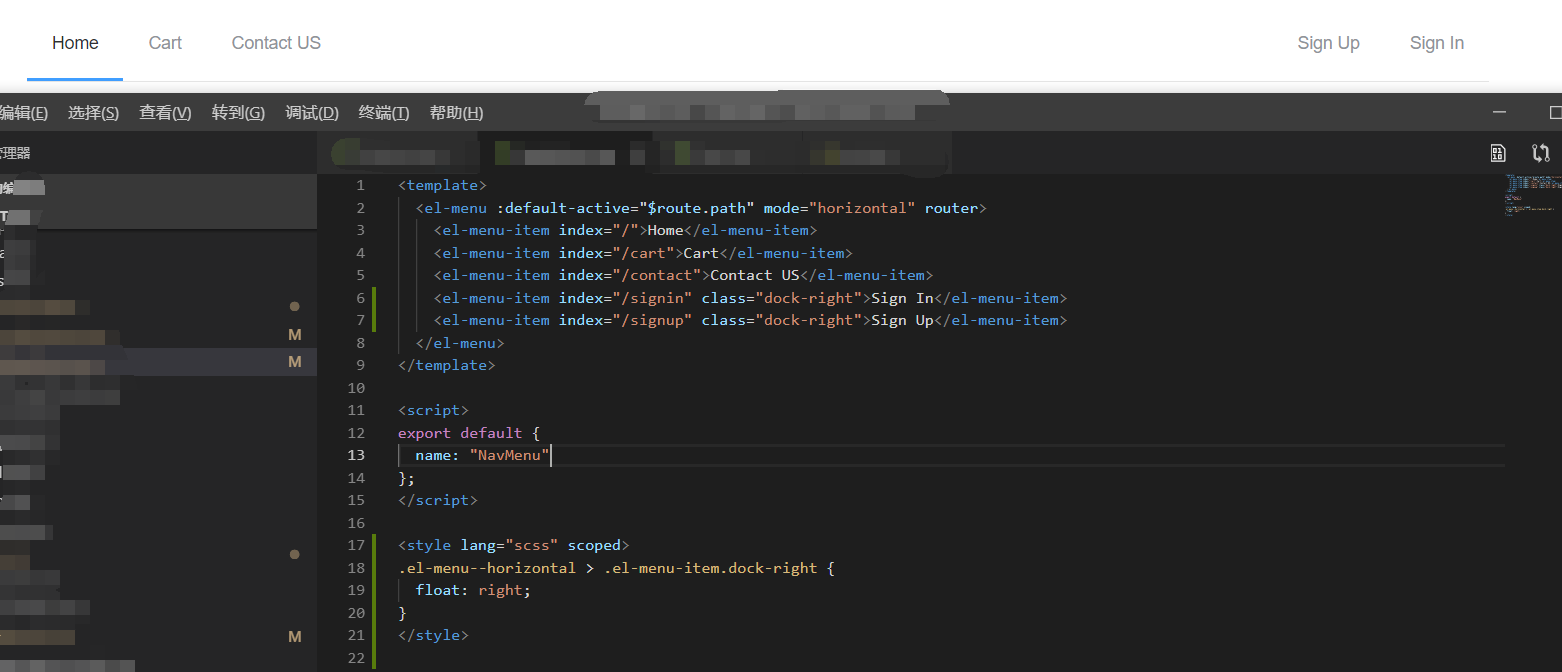Click the code text Home on line 3
Viewport: 1562px width, 672px height.
(666, 230)
